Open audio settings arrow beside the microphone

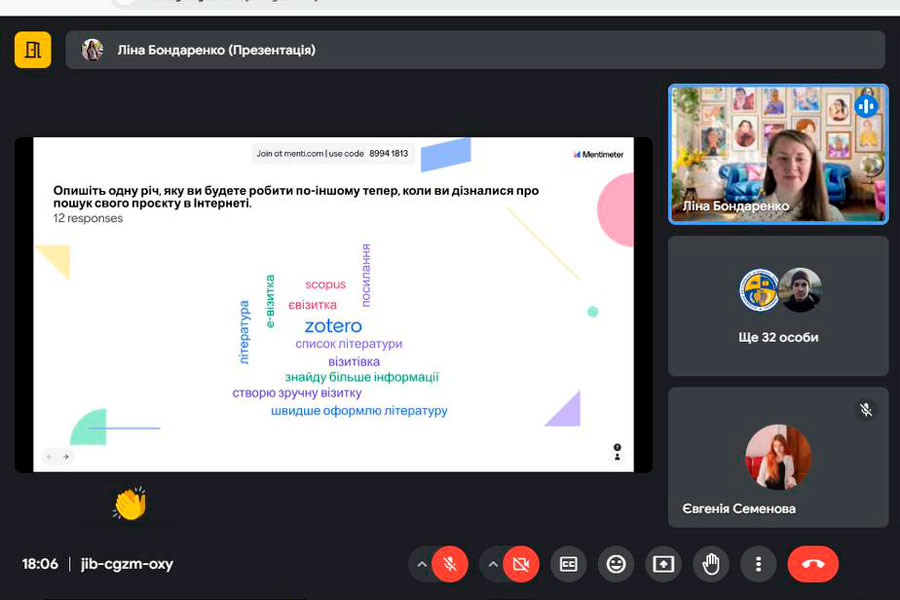422,564
